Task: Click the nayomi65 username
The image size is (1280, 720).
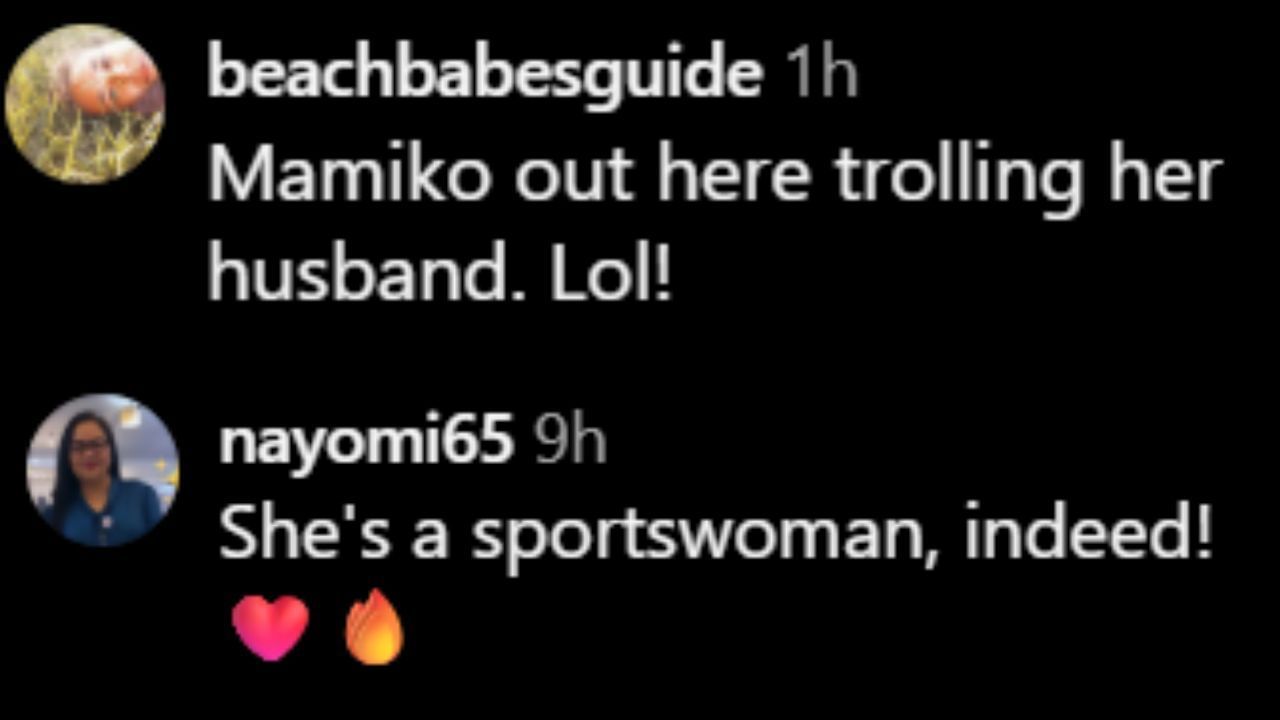Action: coord(366,441)
